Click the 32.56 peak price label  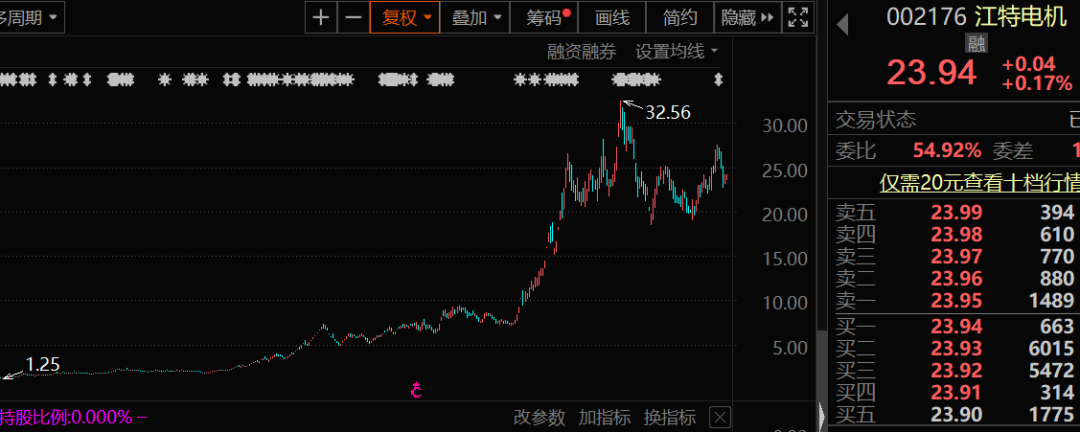(667, 112)
